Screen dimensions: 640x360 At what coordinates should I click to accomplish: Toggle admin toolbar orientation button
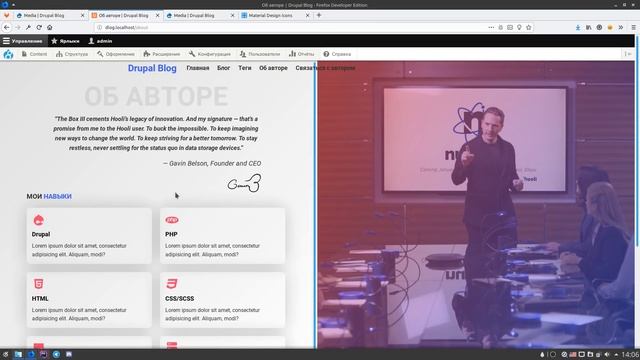[x=628, y=54]
